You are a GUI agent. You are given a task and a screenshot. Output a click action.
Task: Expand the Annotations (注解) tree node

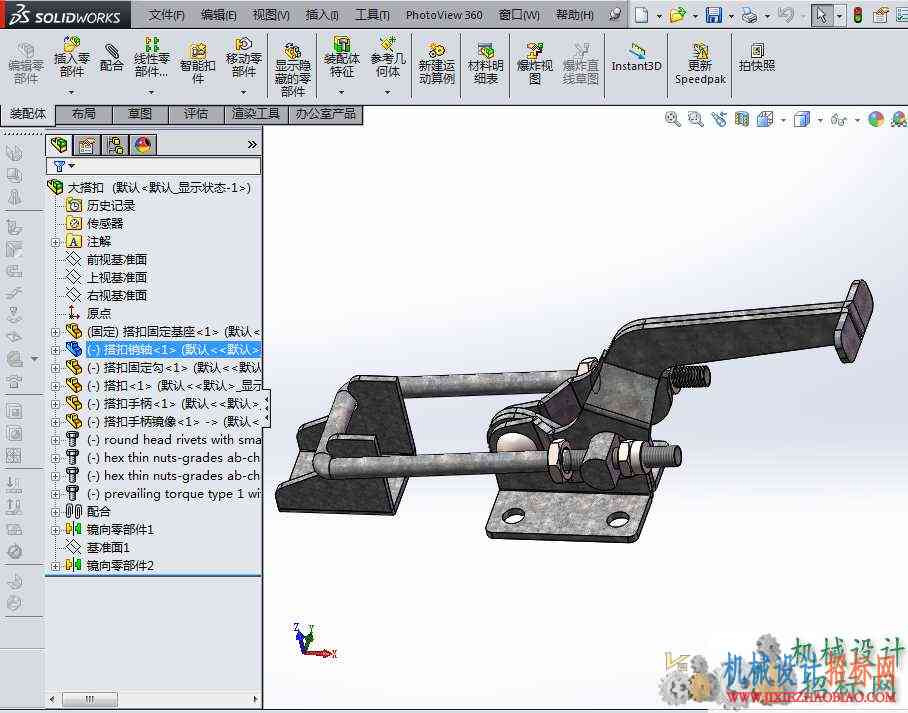[x=56, y=242]
